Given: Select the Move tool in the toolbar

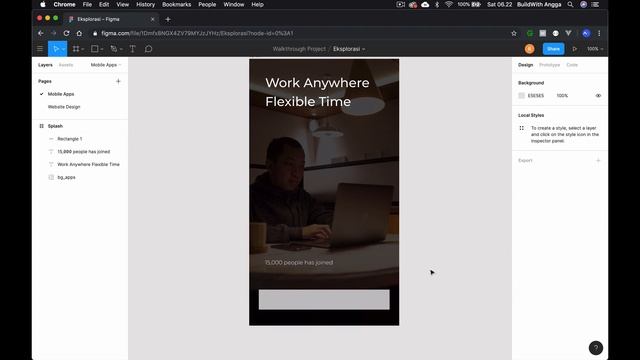Looking at the screenshot, I should 56,49.
